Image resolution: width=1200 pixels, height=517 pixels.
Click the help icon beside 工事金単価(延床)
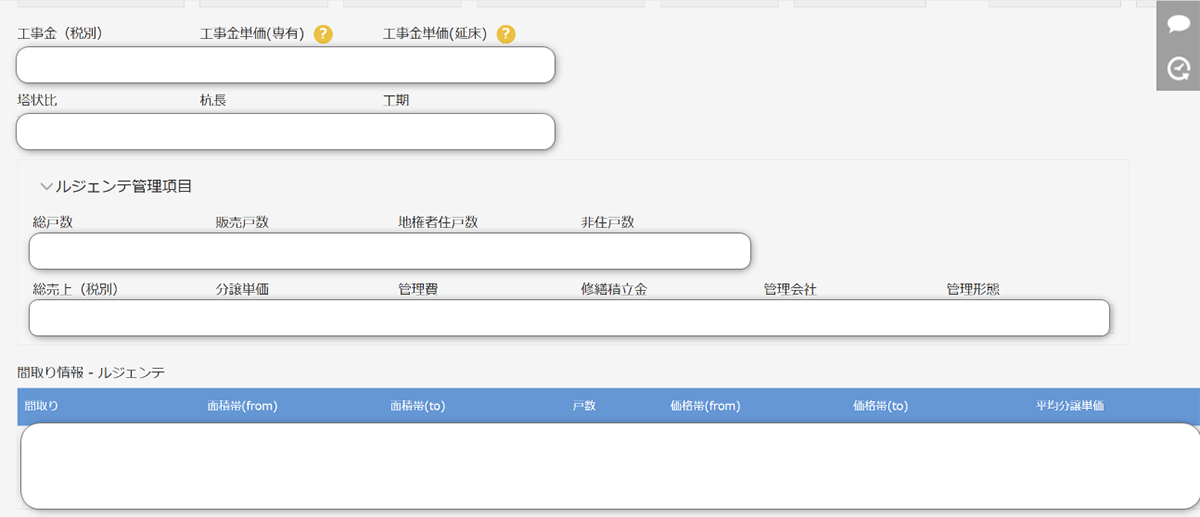tap(506, 34)
